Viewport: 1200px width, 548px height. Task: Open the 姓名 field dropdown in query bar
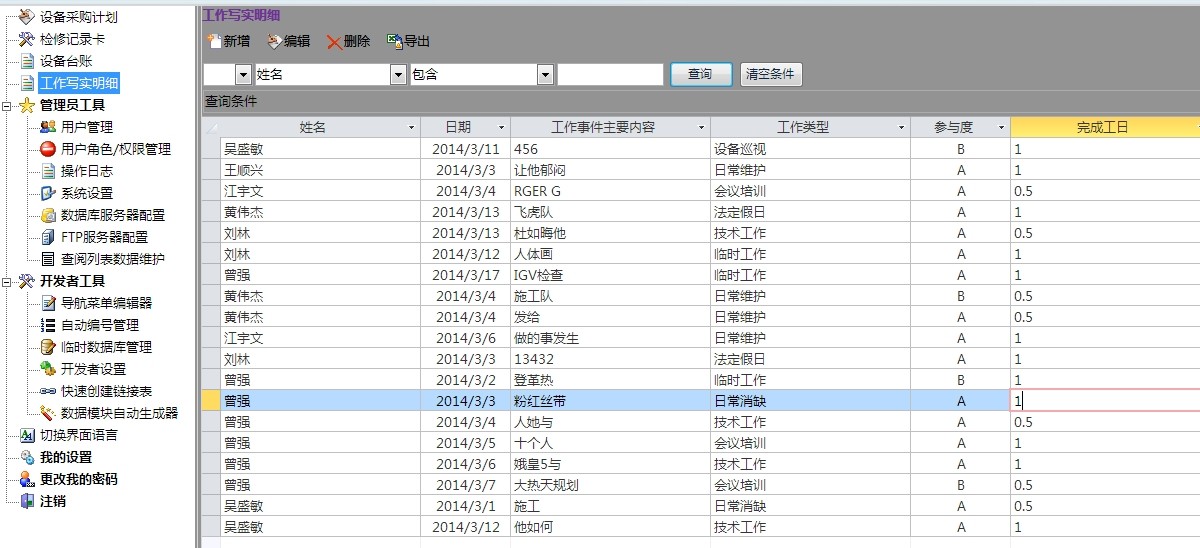[398, 75]
